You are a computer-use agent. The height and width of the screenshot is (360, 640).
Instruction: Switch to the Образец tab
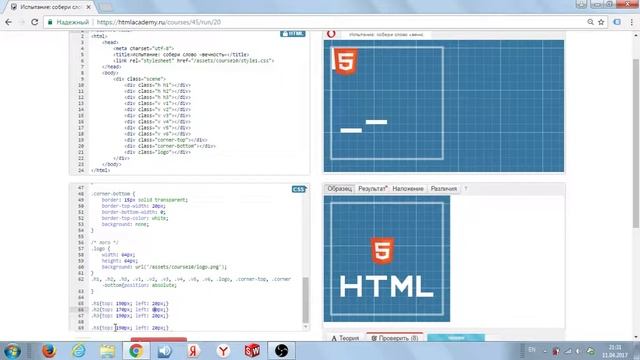[340, 189]
